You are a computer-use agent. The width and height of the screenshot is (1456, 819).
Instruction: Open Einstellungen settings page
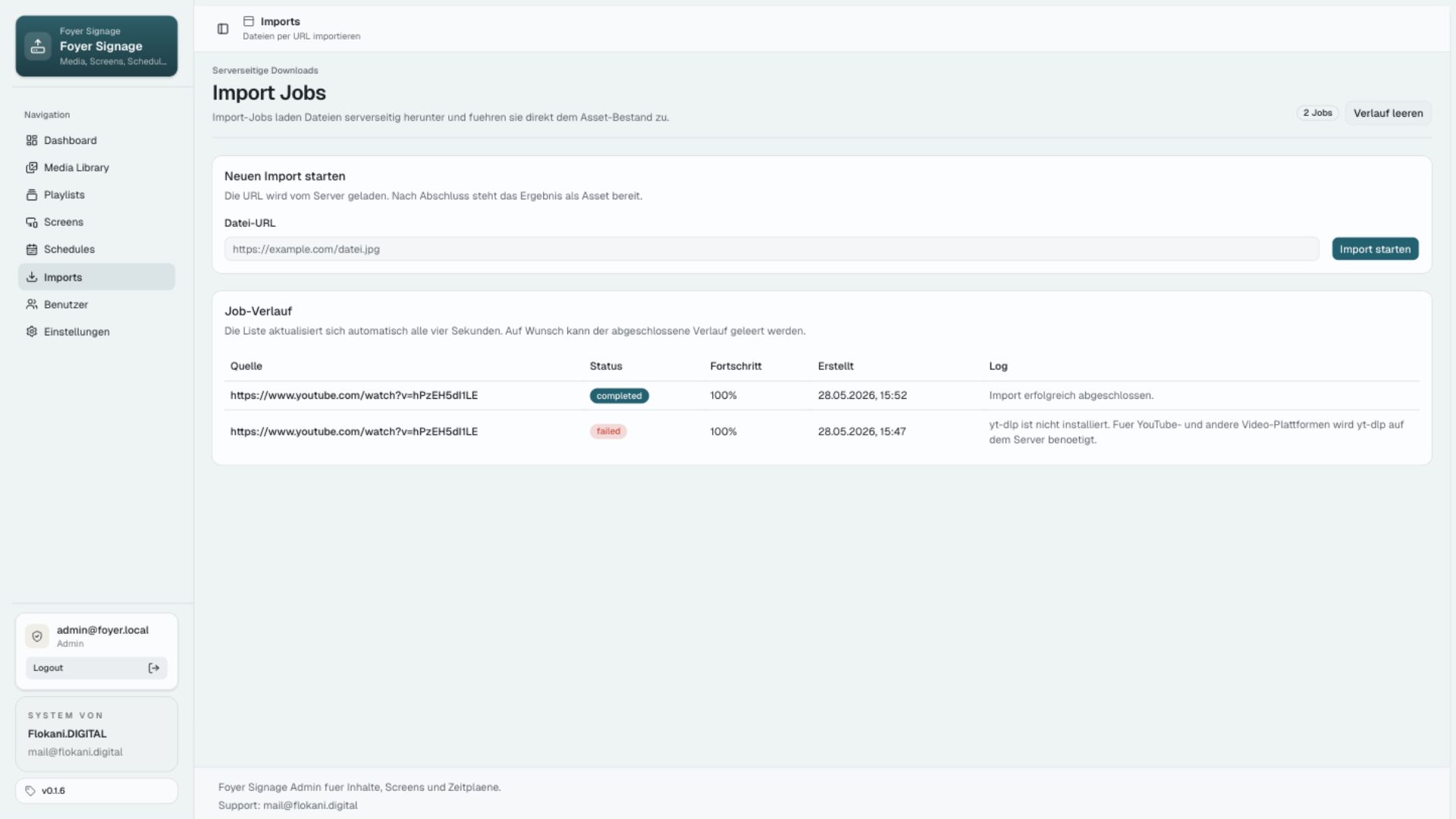[x=96, y=332]
